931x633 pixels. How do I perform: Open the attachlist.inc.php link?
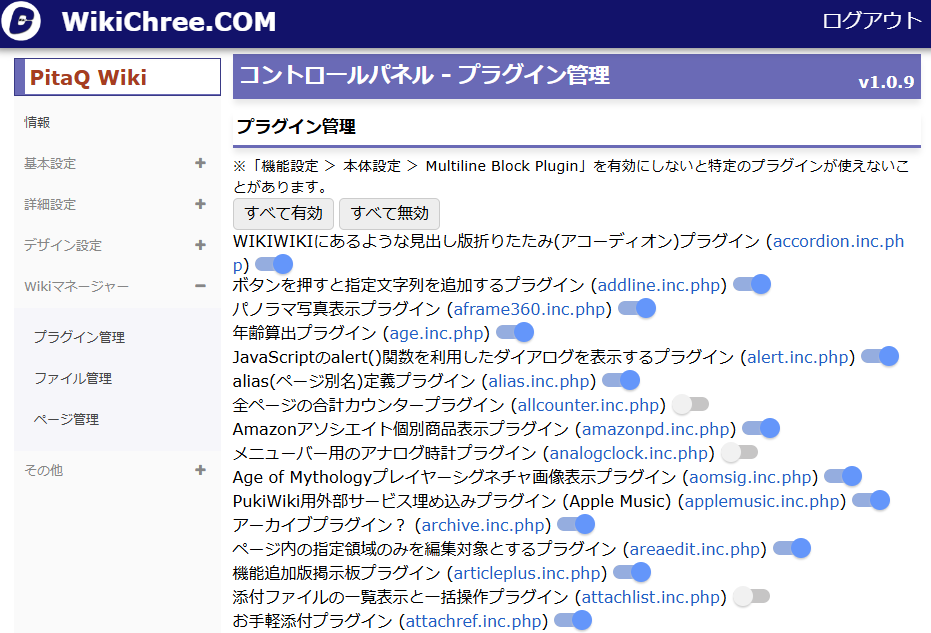pos(651,597)
